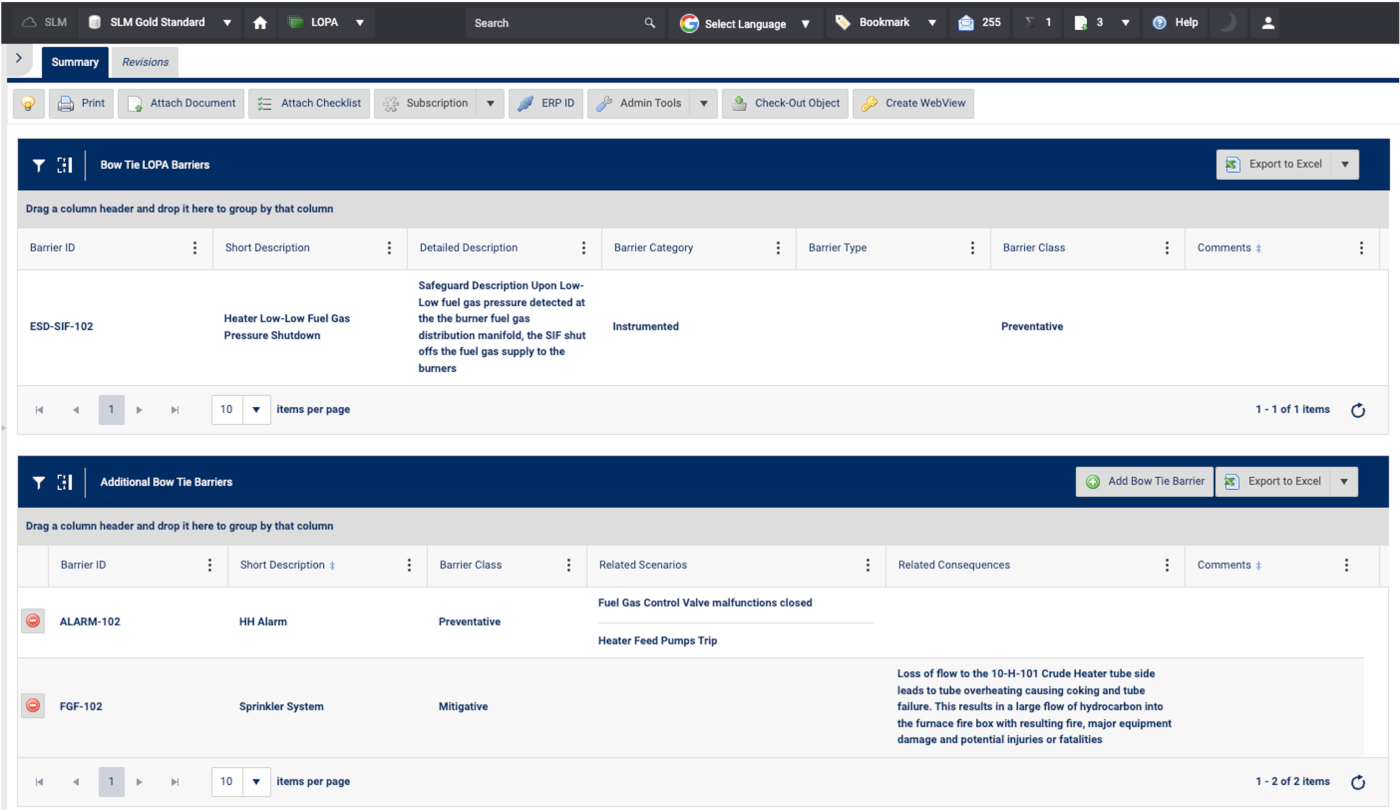Delete the FGF-102 barrier row
Viewport: 1400px width, 811px height.
33,706
